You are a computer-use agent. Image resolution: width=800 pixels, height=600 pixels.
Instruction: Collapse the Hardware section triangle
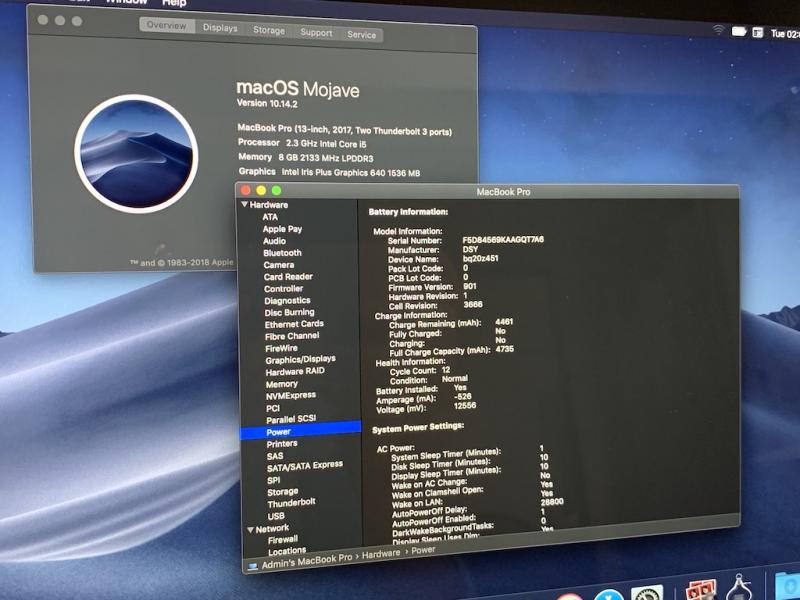pos(244,204)
